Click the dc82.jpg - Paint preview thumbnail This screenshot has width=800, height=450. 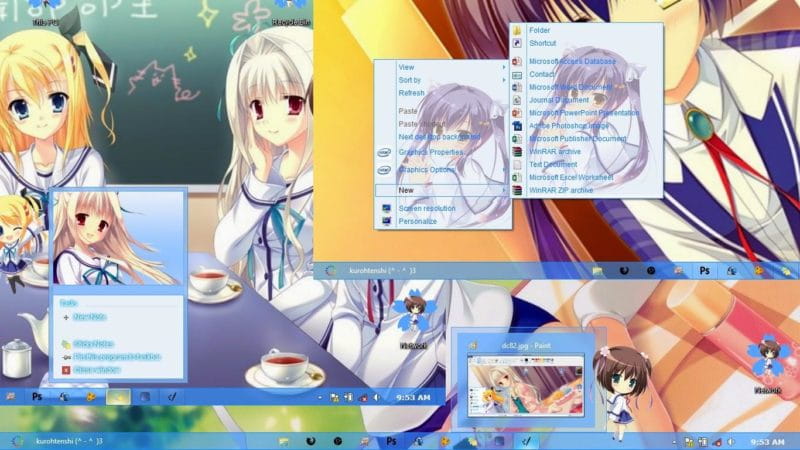pyautogui.click(x=526, y=386)
